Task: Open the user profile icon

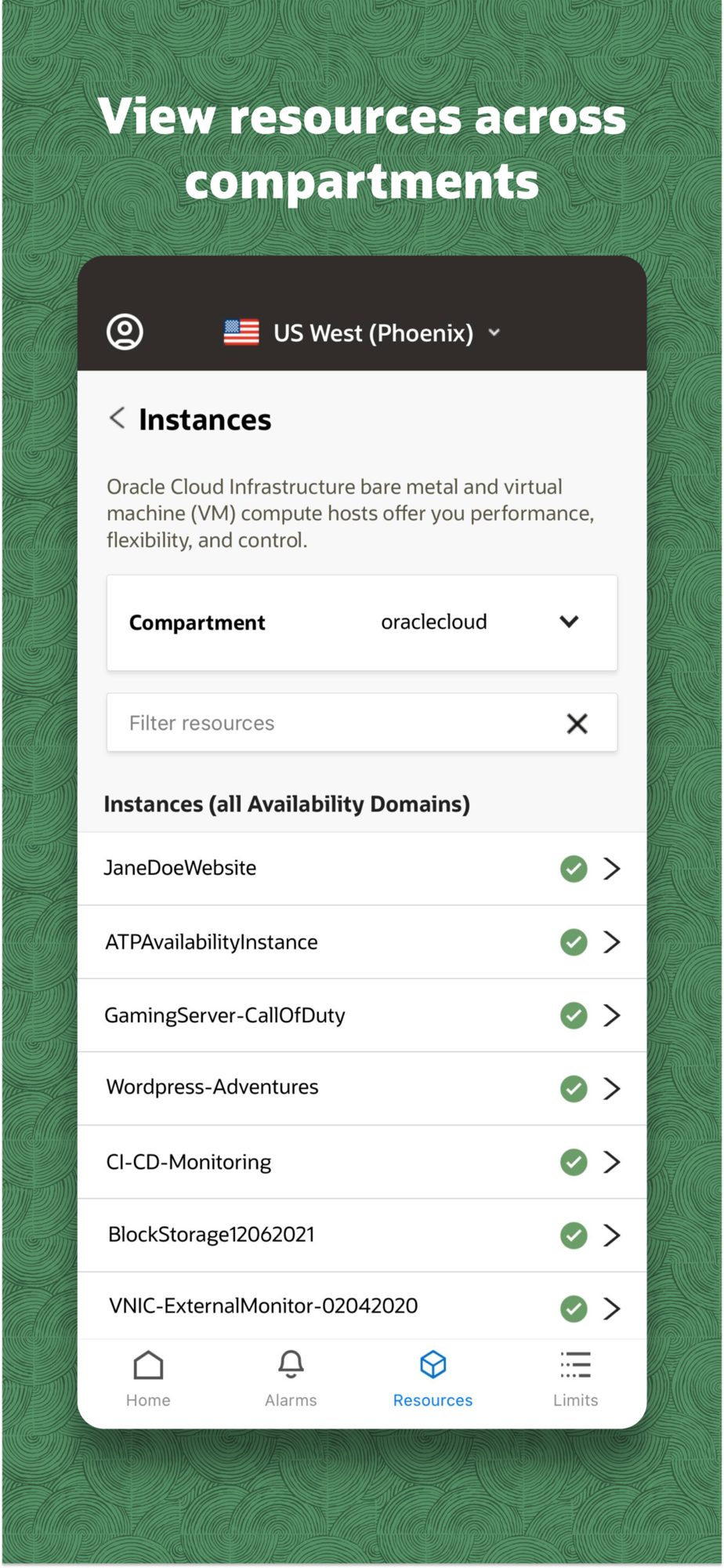Action: [x=125, y=332]
